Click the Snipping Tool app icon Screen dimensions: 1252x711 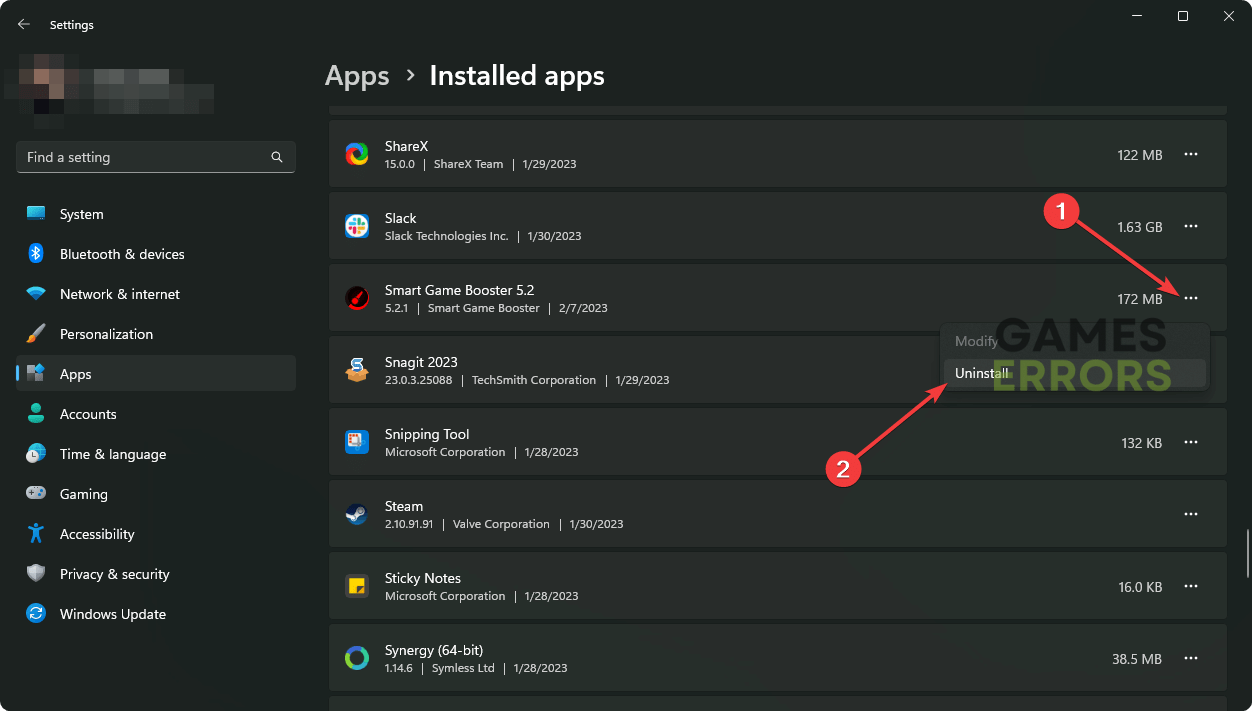click(x=357, y=442)
